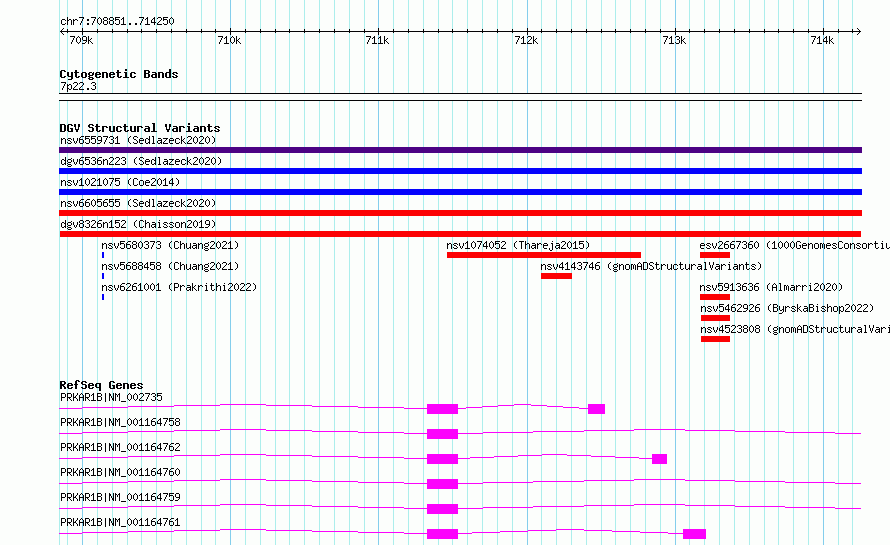The image size is (890, 545).
Task: Click the RefSeq Genes track title
Action: pos(101,385)
